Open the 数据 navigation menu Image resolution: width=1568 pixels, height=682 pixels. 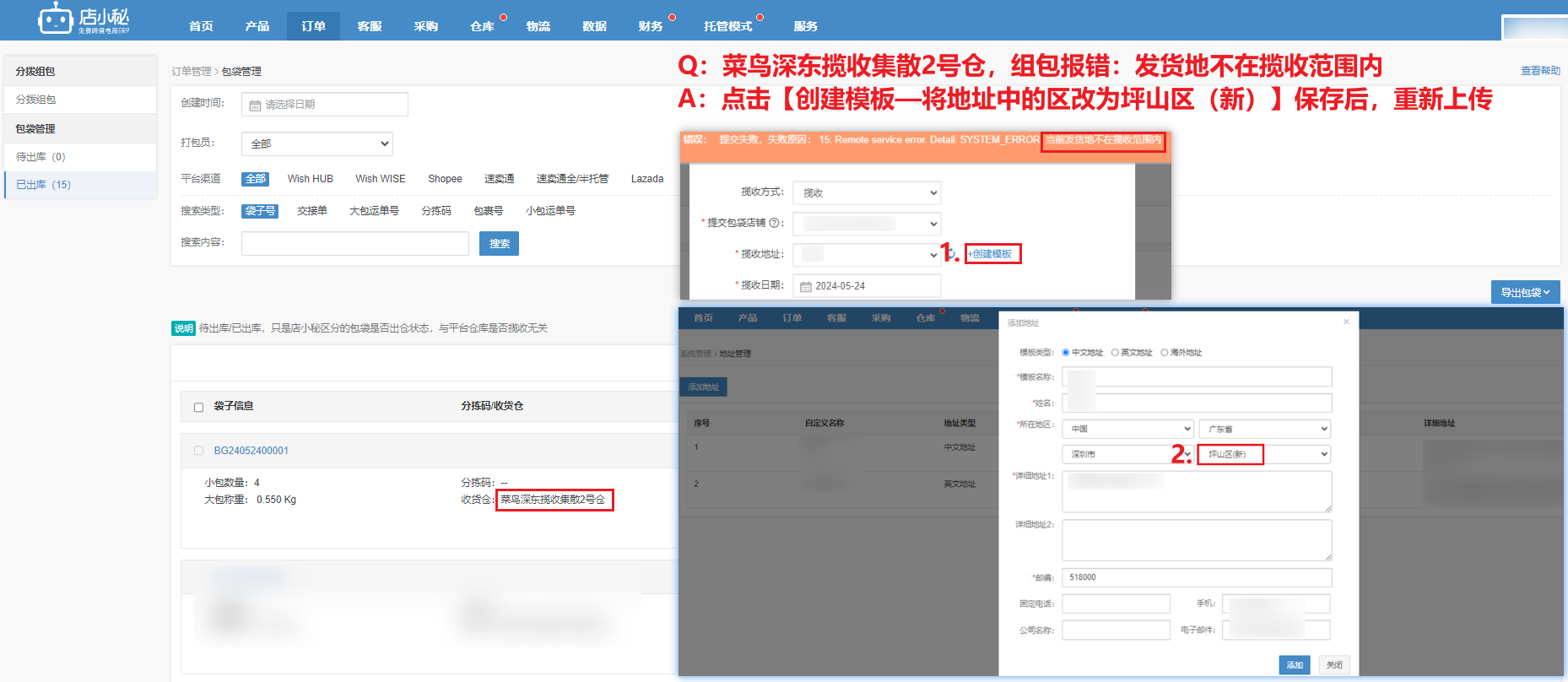click(x=595, y=26)
